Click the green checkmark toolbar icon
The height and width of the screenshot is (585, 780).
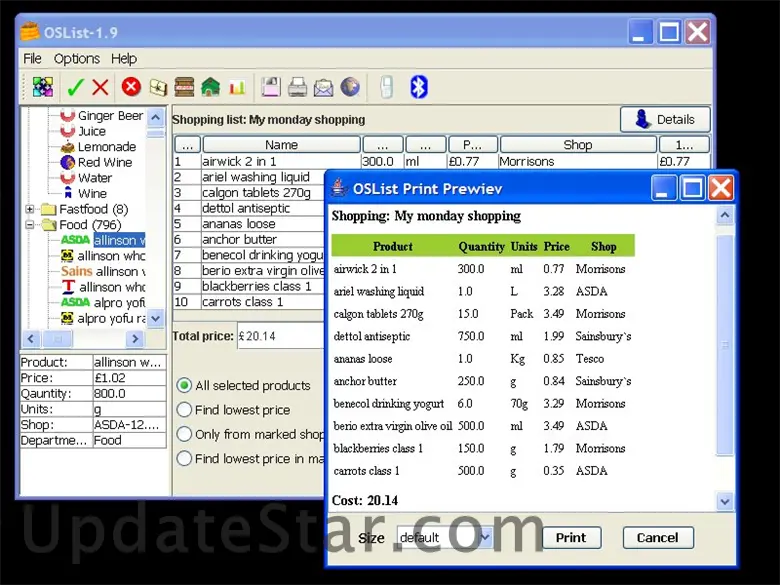coord(75,88)
